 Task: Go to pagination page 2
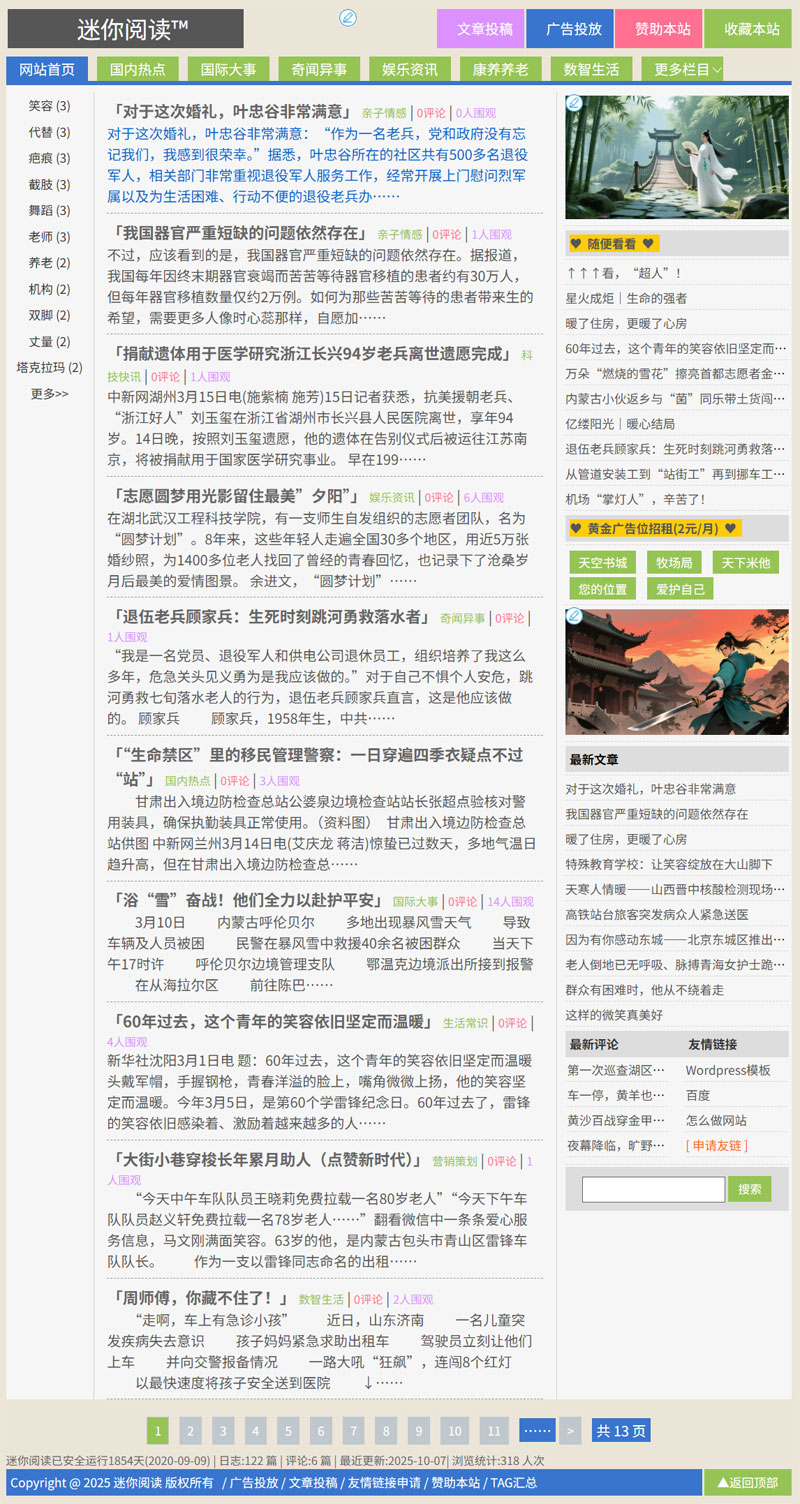tap(190, 1430)
